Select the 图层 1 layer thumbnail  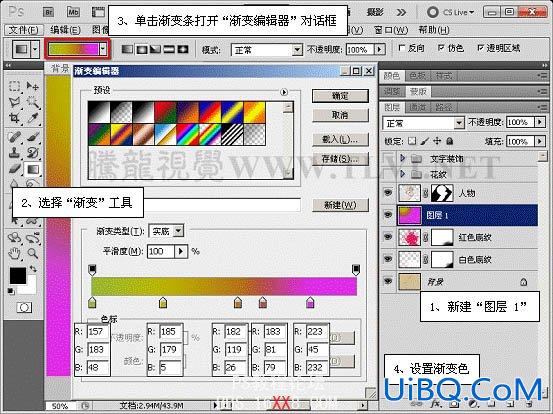[x=409, y=215]
